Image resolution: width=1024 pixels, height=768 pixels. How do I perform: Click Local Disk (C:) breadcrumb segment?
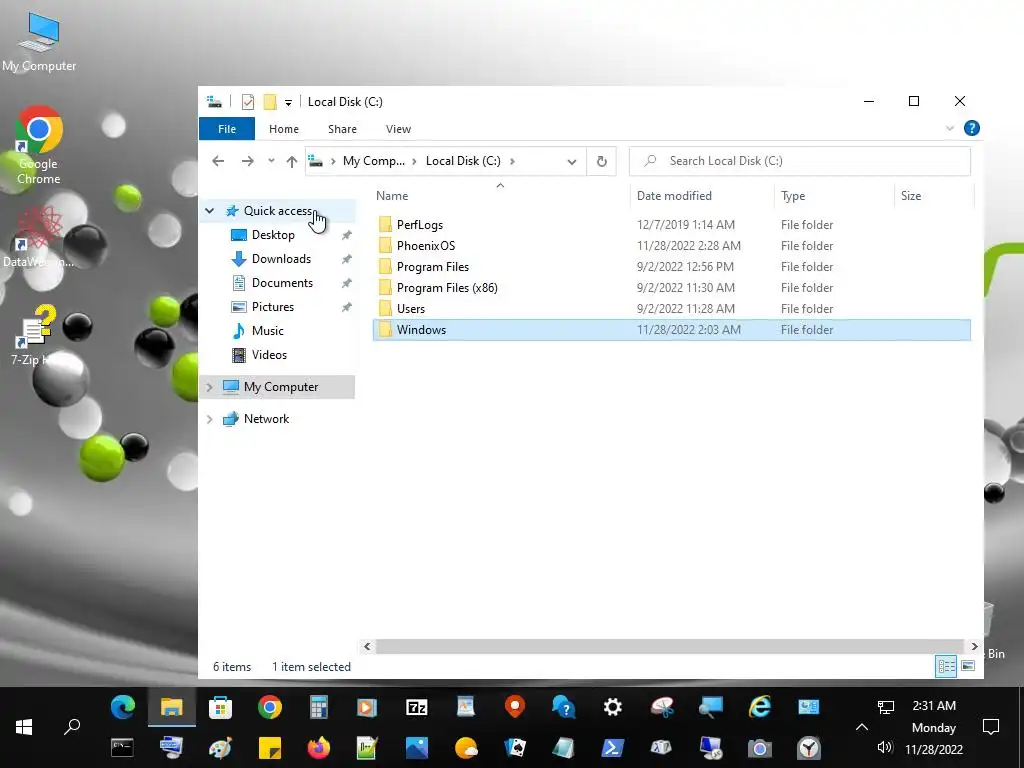coord(463,161)
